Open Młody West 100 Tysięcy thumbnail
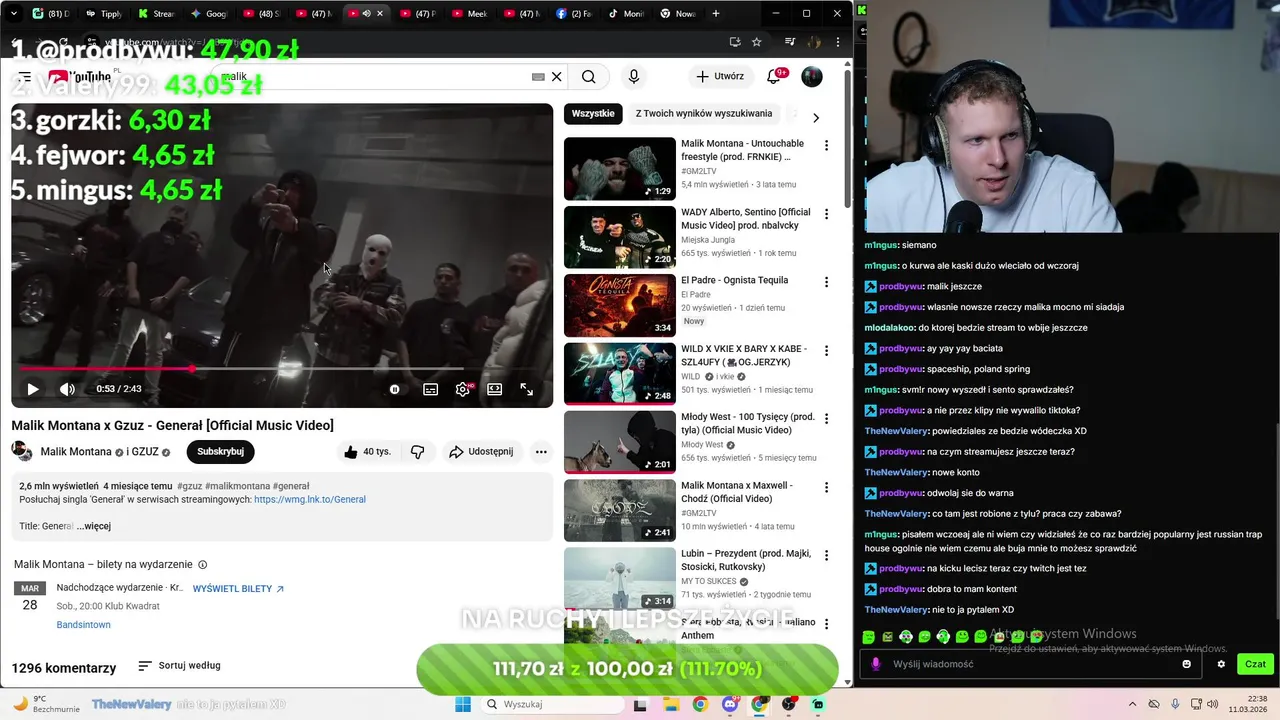 (x=620, y=441)
